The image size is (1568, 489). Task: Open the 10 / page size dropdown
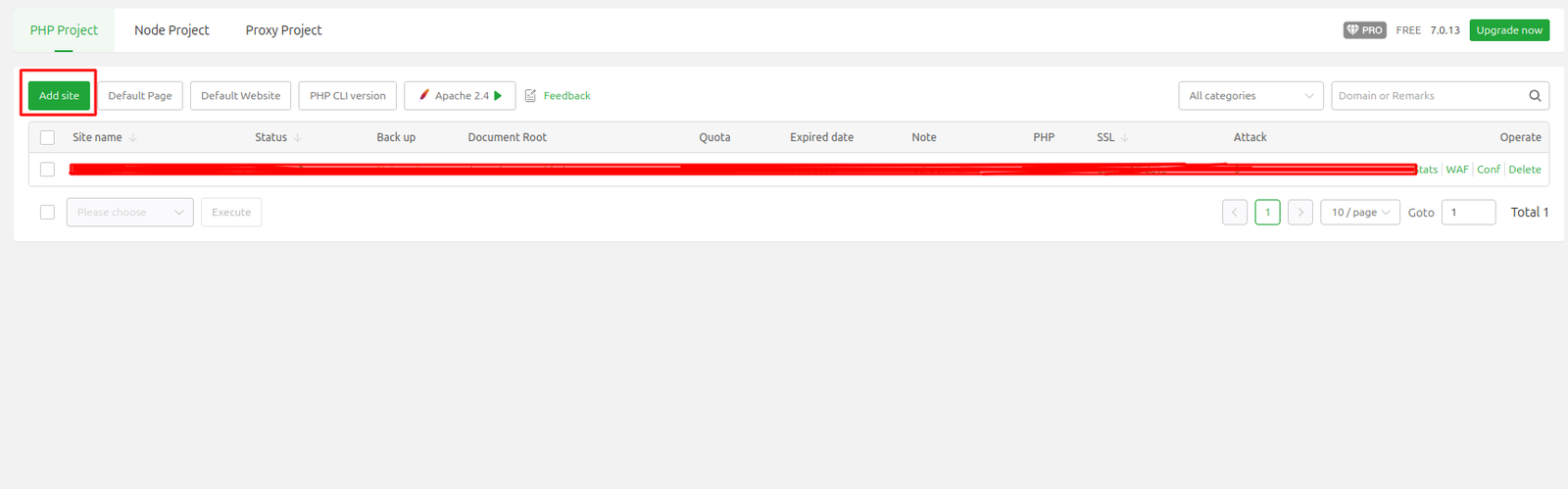point(1359,213)
